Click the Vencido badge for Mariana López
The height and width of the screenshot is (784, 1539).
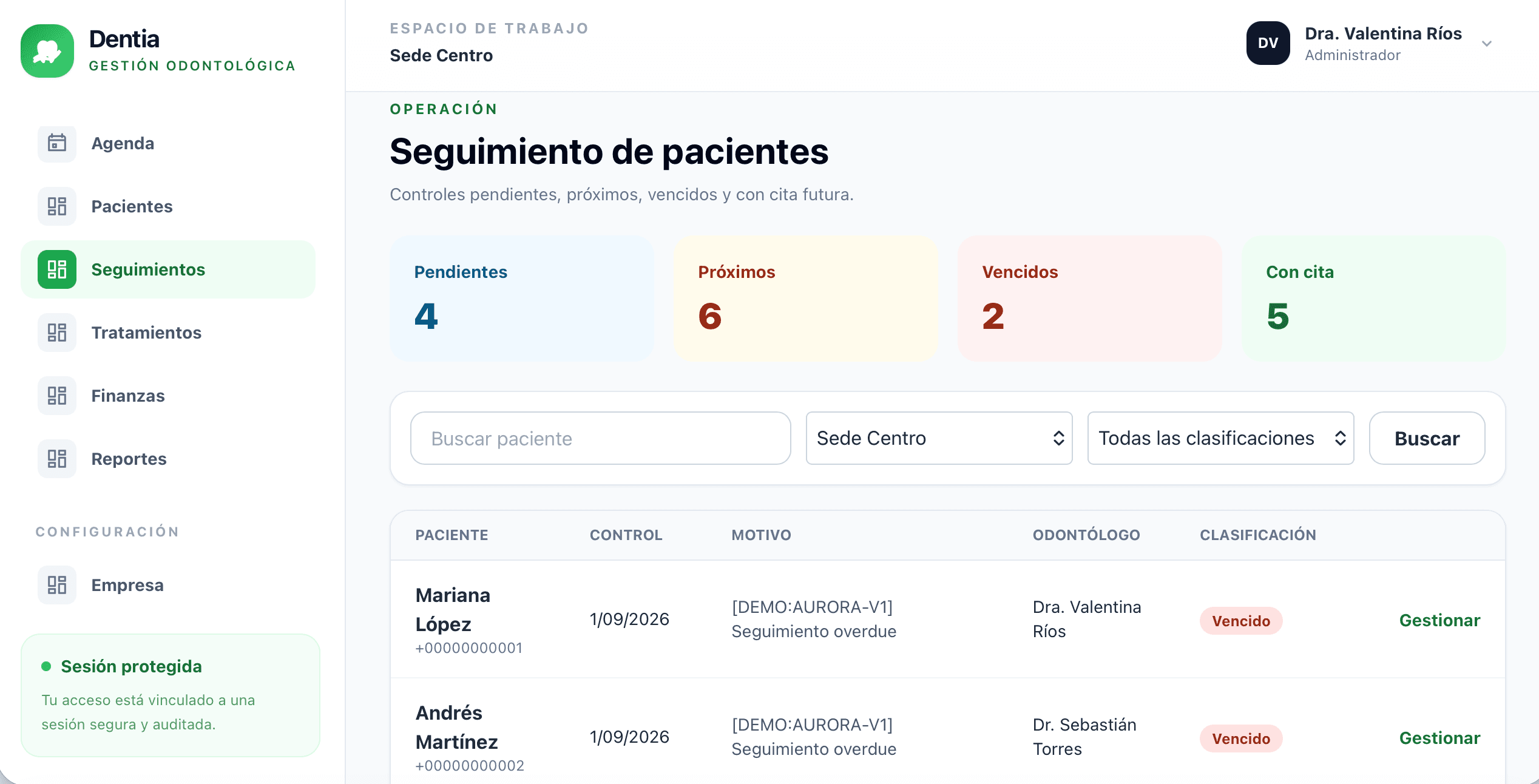1240,621
